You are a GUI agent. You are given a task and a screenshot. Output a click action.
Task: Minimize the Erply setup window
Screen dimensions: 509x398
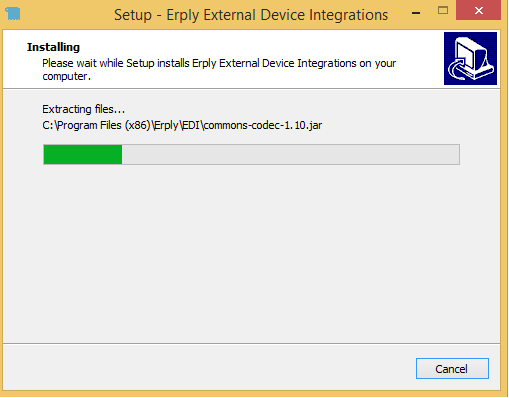pos(416,13)
